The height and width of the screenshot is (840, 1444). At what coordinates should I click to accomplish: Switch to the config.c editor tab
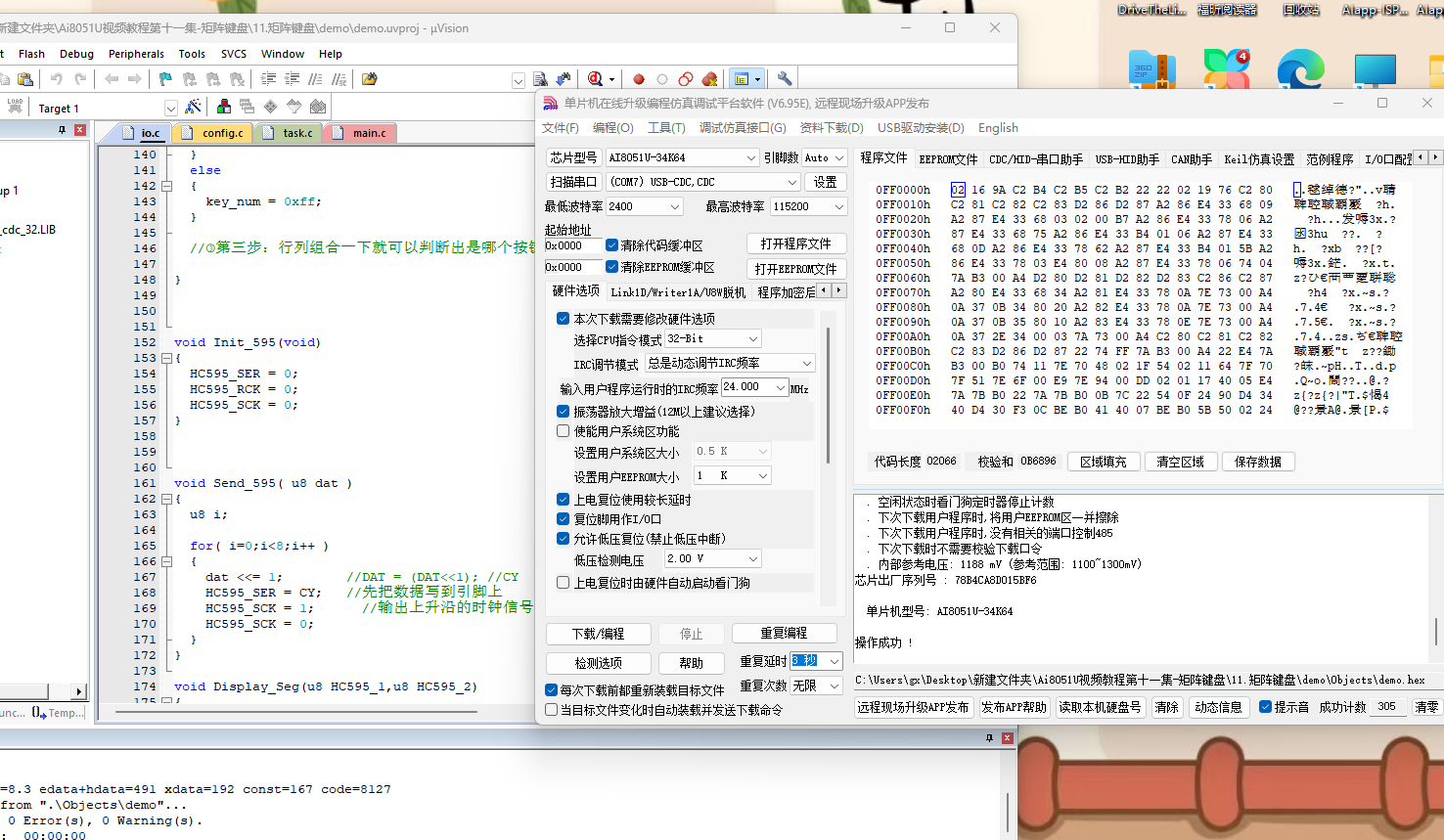tap(215, 133)
